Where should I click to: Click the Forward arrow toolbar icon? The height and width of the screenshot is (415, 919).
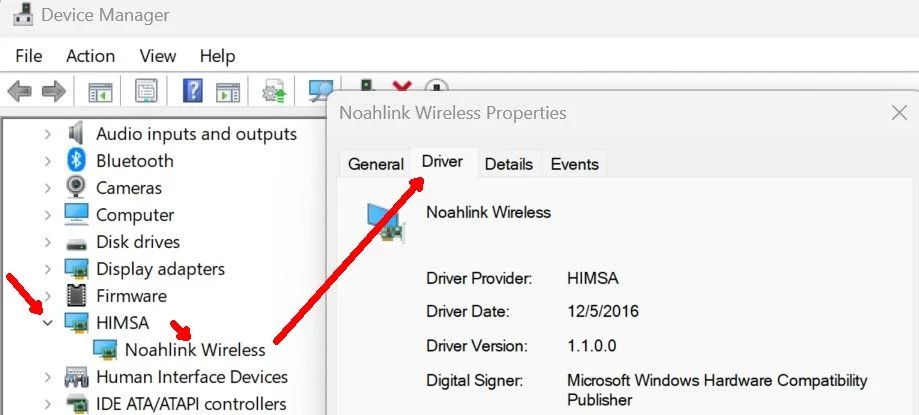(x=54, y=91)
